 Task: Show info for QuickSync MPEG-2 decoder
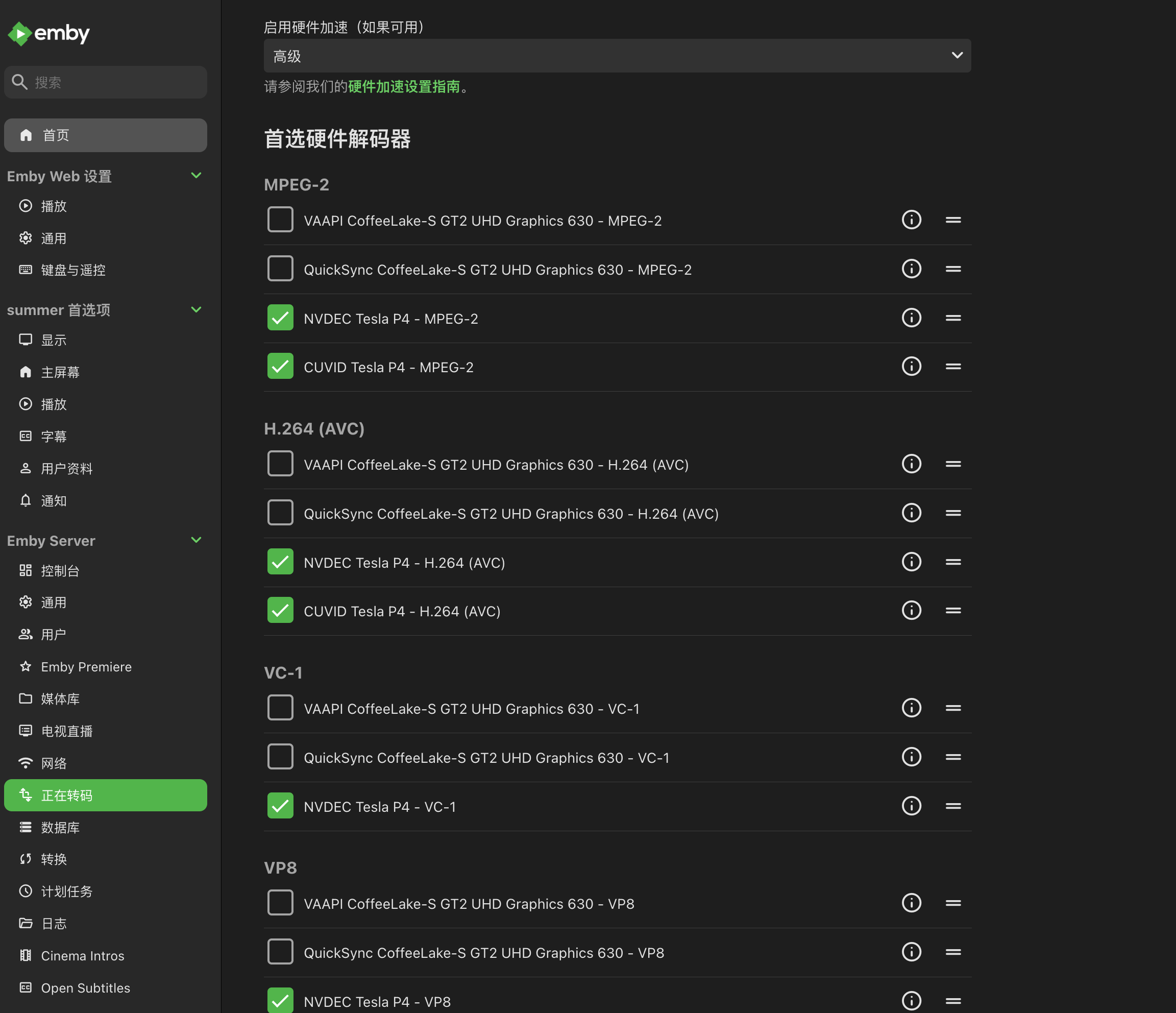912,269
